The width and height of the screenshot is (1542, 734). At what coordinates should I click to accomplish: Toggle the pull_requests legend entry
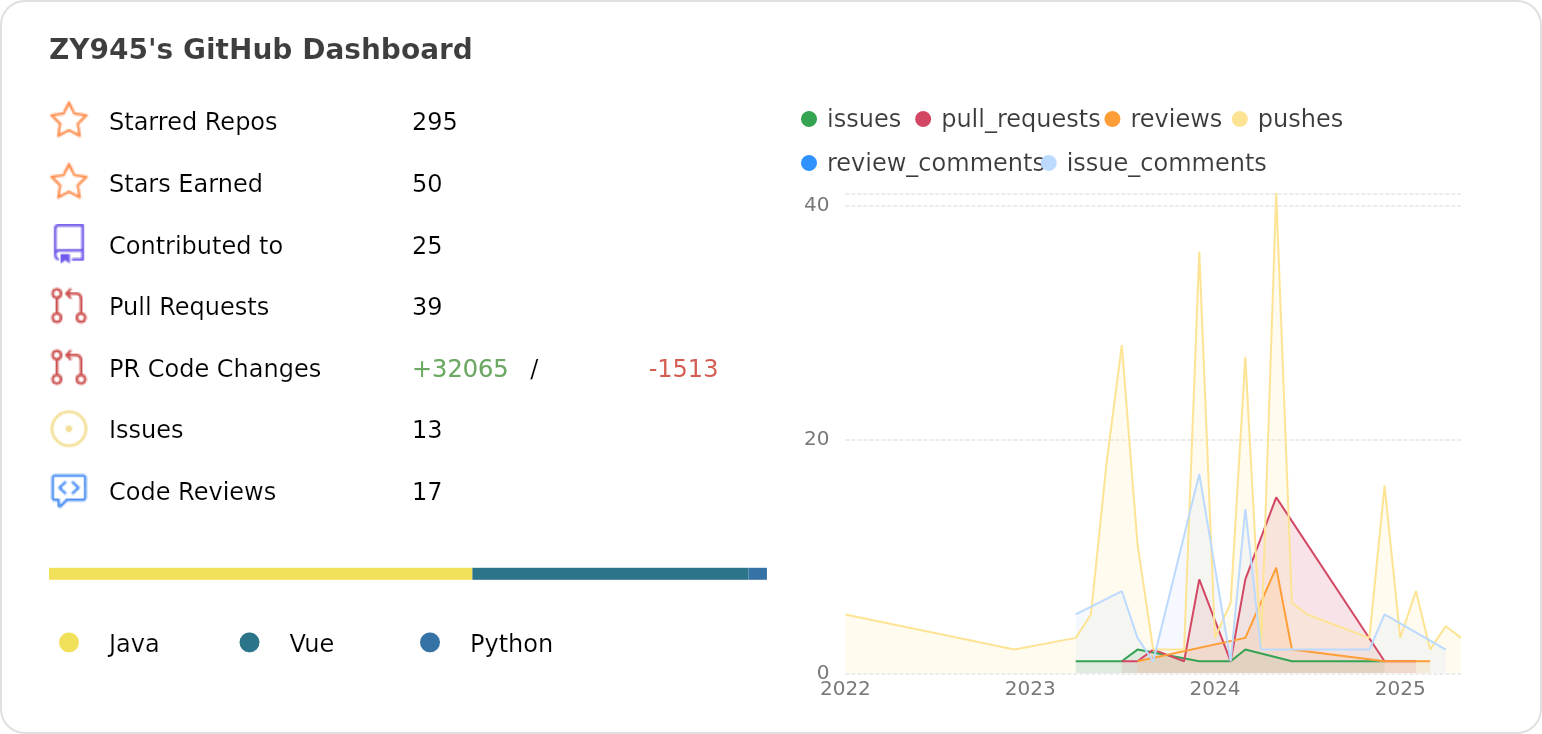point(1007,119)
